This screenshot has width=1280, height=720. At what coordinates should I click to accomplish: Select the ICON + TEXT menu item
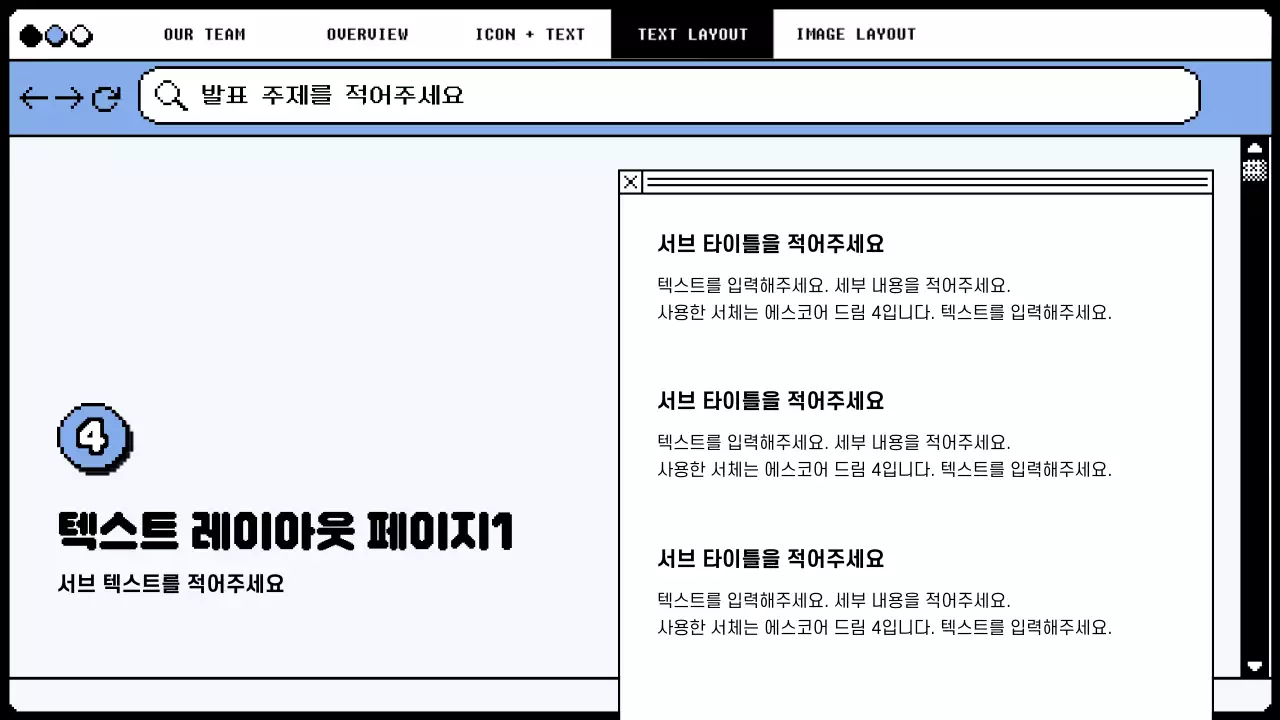click(530, 33)
